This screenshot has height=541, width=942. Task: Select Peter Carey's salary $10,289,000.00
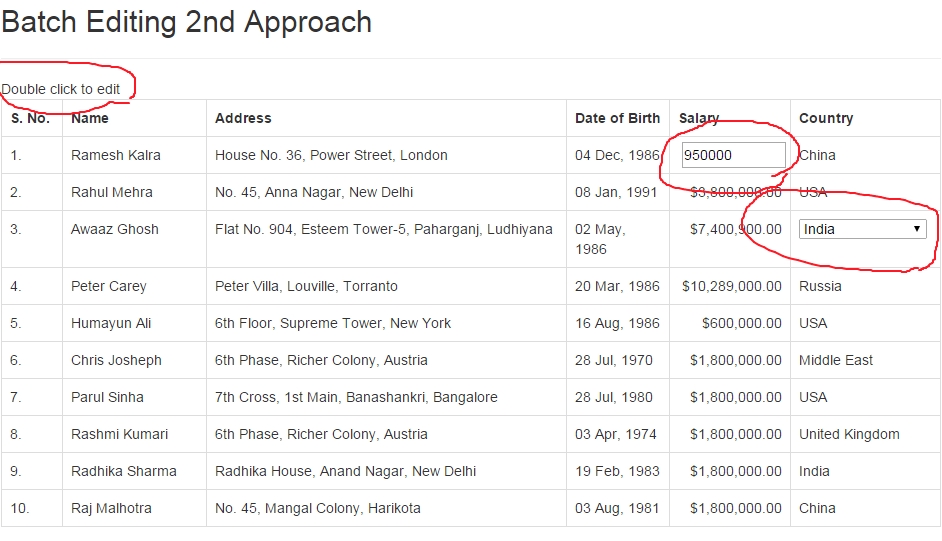pyautogui.click(x=730, y=286)
